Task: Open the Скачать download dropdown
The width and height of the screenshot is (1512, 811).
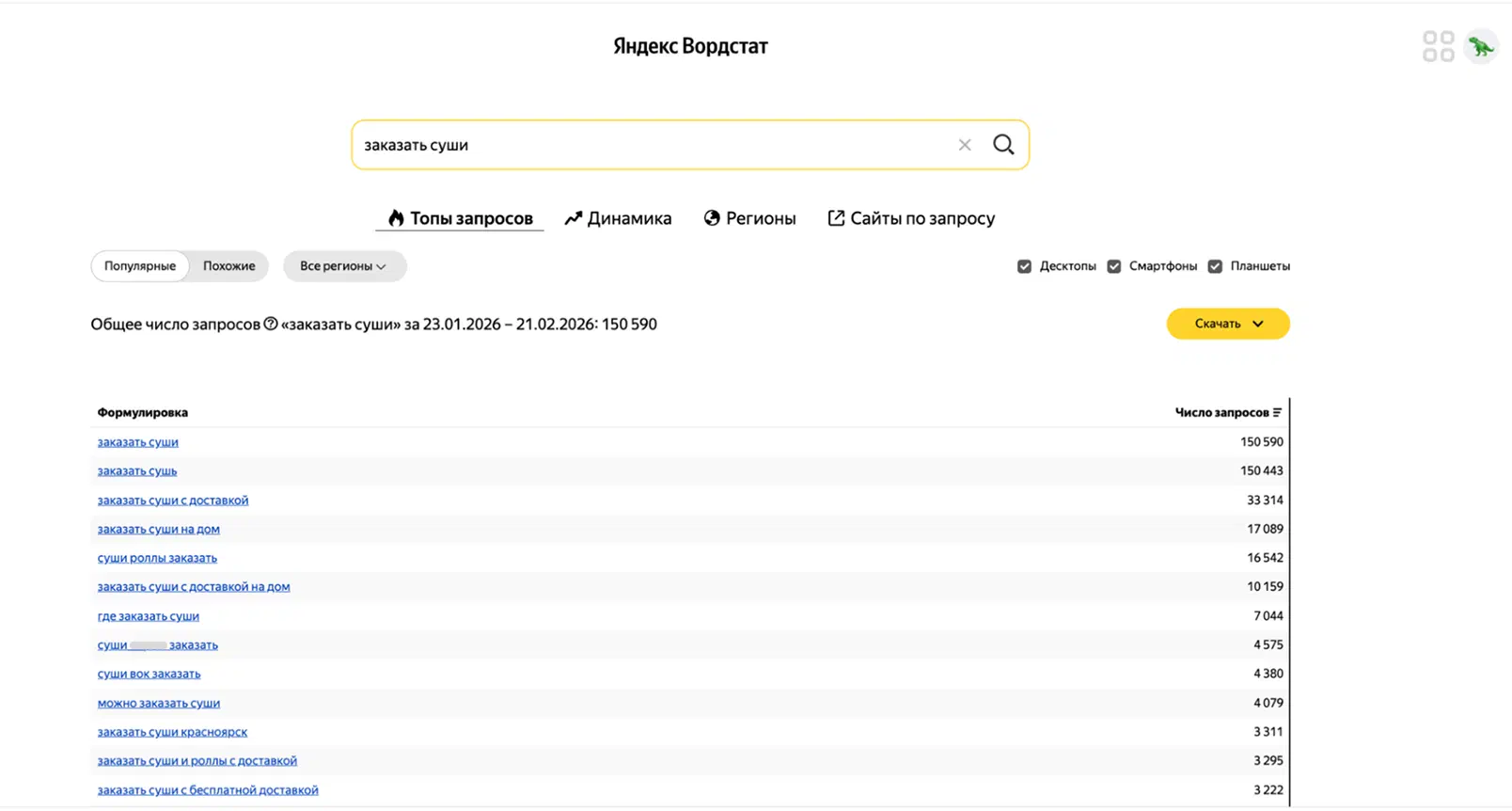Action: 1228,324
